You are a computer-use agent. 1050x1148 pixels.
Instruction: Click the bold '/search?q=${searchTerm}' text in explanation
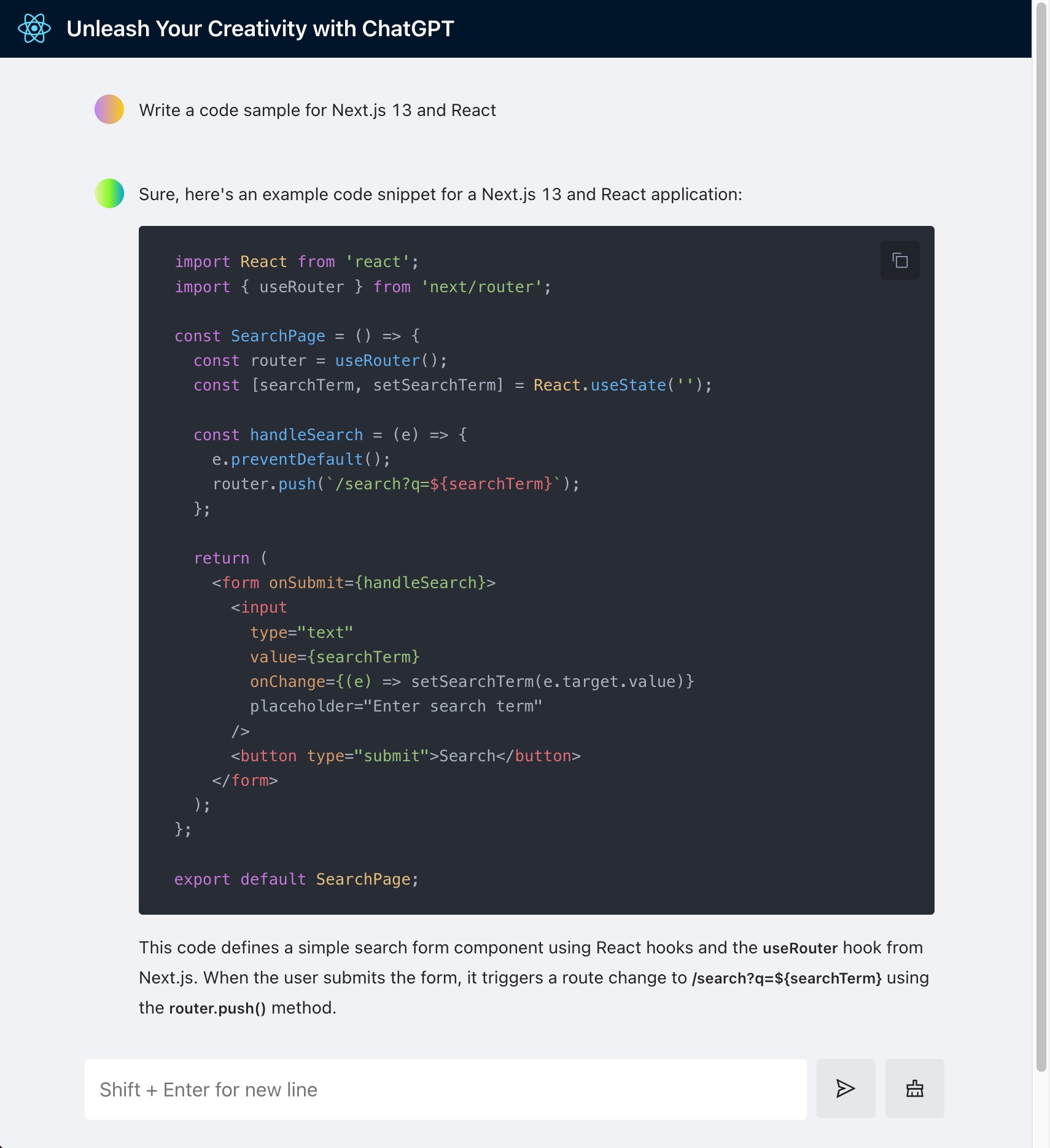[787, 978]
